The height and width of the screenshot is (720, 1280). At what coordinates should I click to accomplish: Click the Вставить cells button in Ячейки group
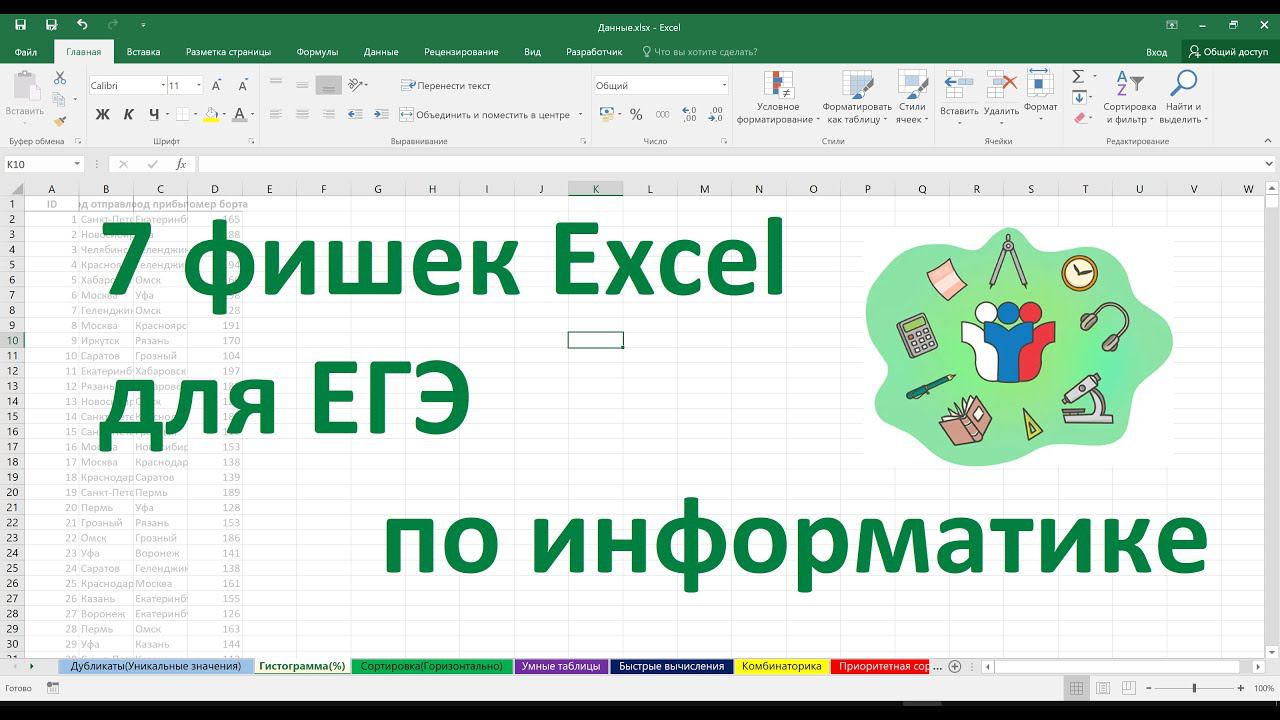pos(959,98)
